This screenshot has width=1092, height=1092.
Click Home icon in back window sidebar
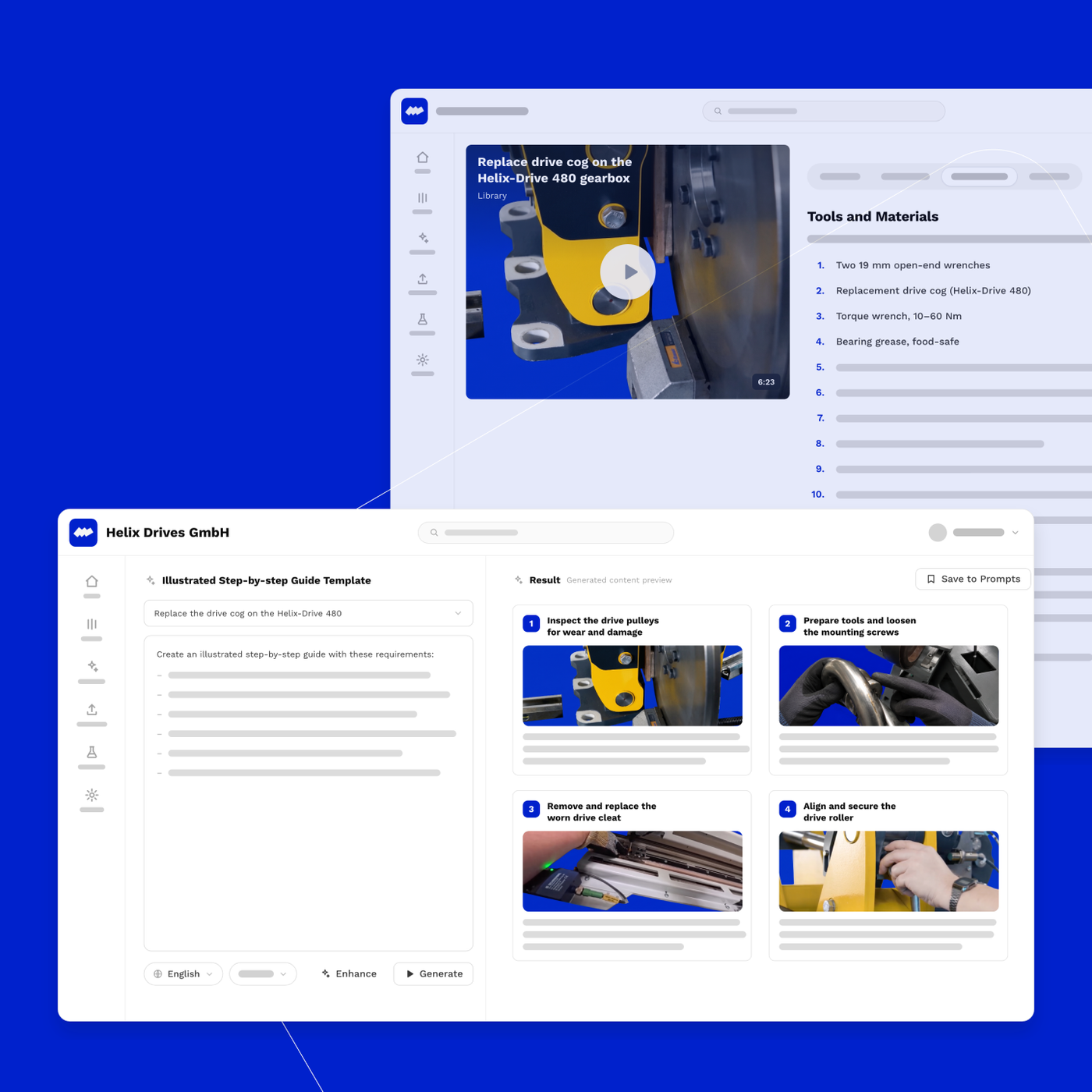tap(423, 158)
